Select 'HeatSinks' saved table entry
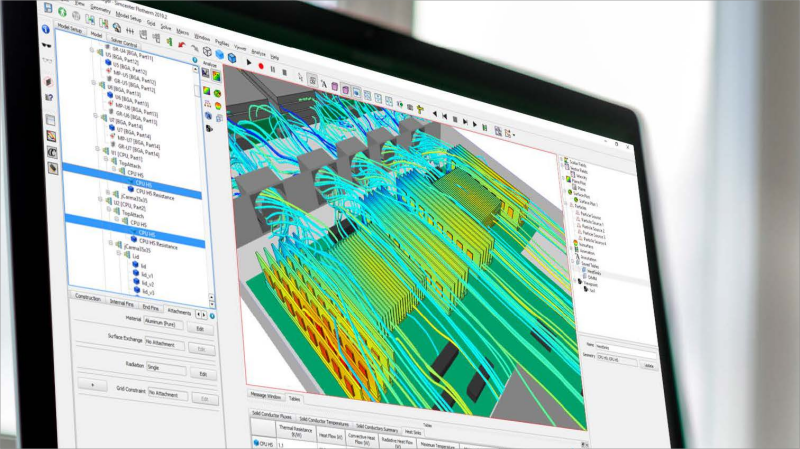 [594, 273]
